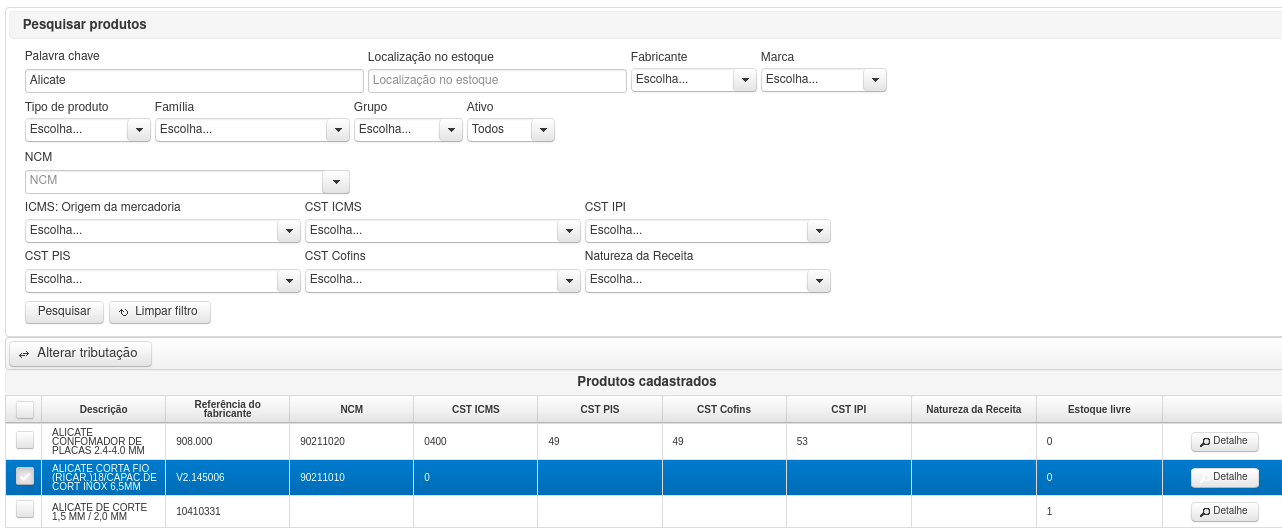The width and height of the screenshot is (1282, 530).
Task: Sort by Estoque livre column header
Action: [x=1099, y=409]
